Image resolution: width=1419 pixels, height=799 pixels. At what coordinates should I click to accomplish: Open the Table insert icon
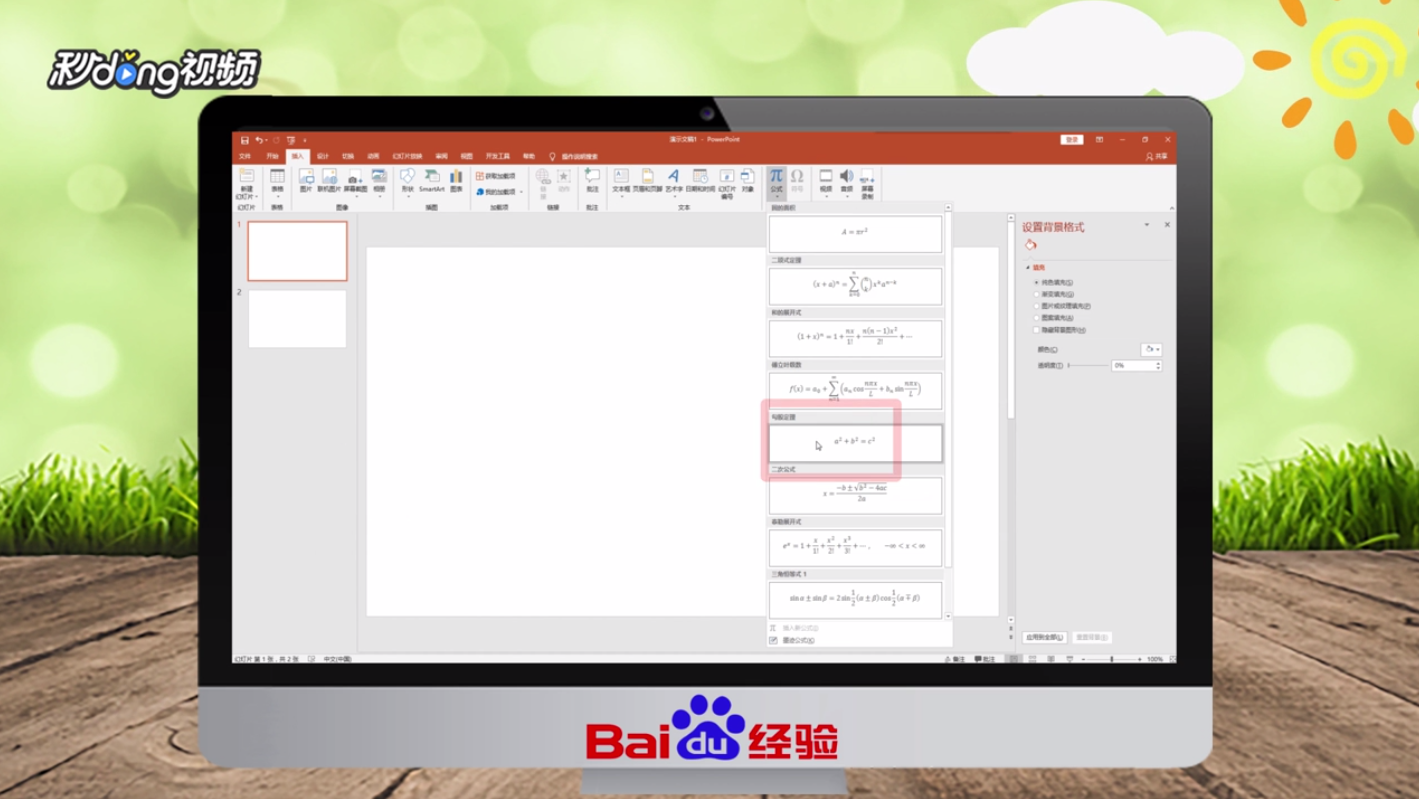coord(277,176)
